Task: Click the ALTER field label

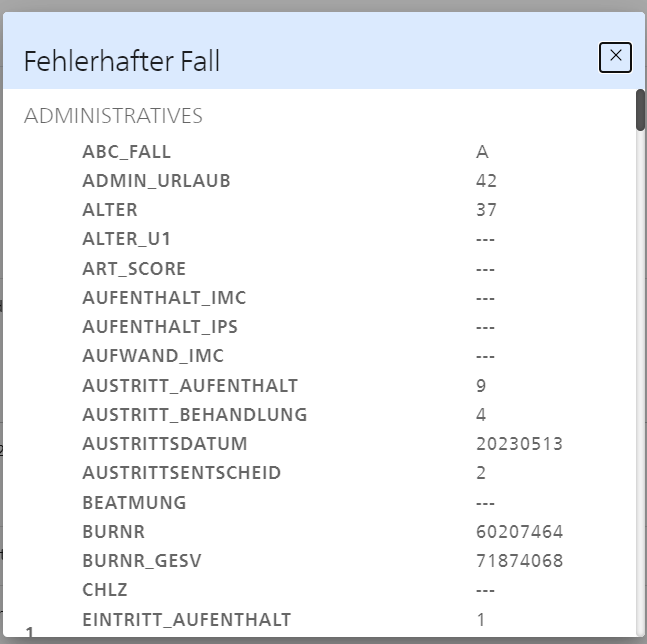Action: click(110, 210)
